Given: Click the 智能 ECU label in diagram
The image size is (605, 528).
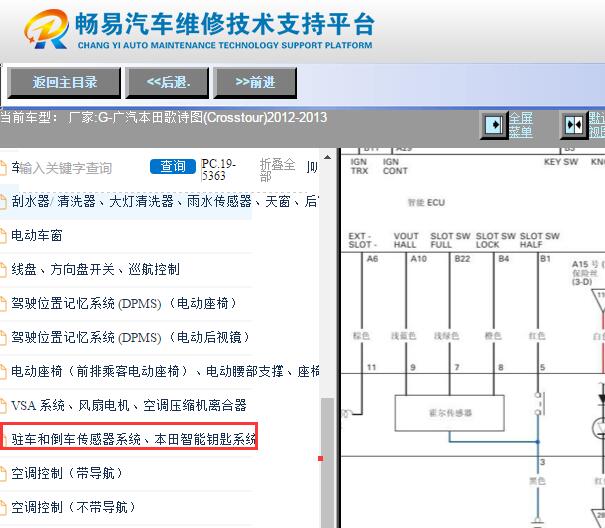Looking at the screenshot, I should [x=426, y=203].
